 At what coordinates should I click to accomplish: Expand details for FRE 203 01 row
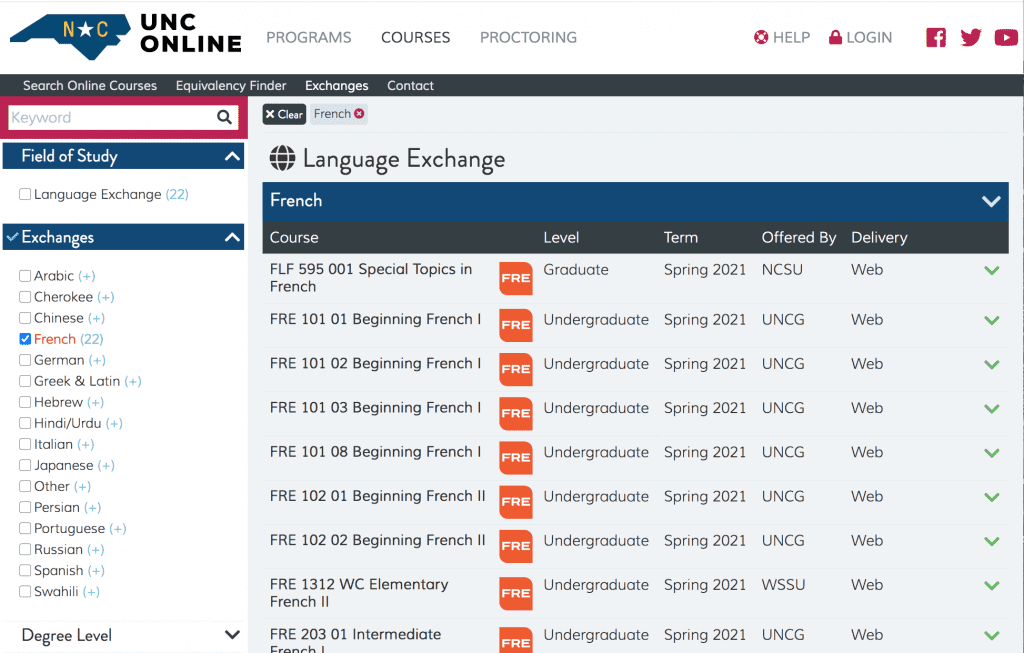(992, 635)
